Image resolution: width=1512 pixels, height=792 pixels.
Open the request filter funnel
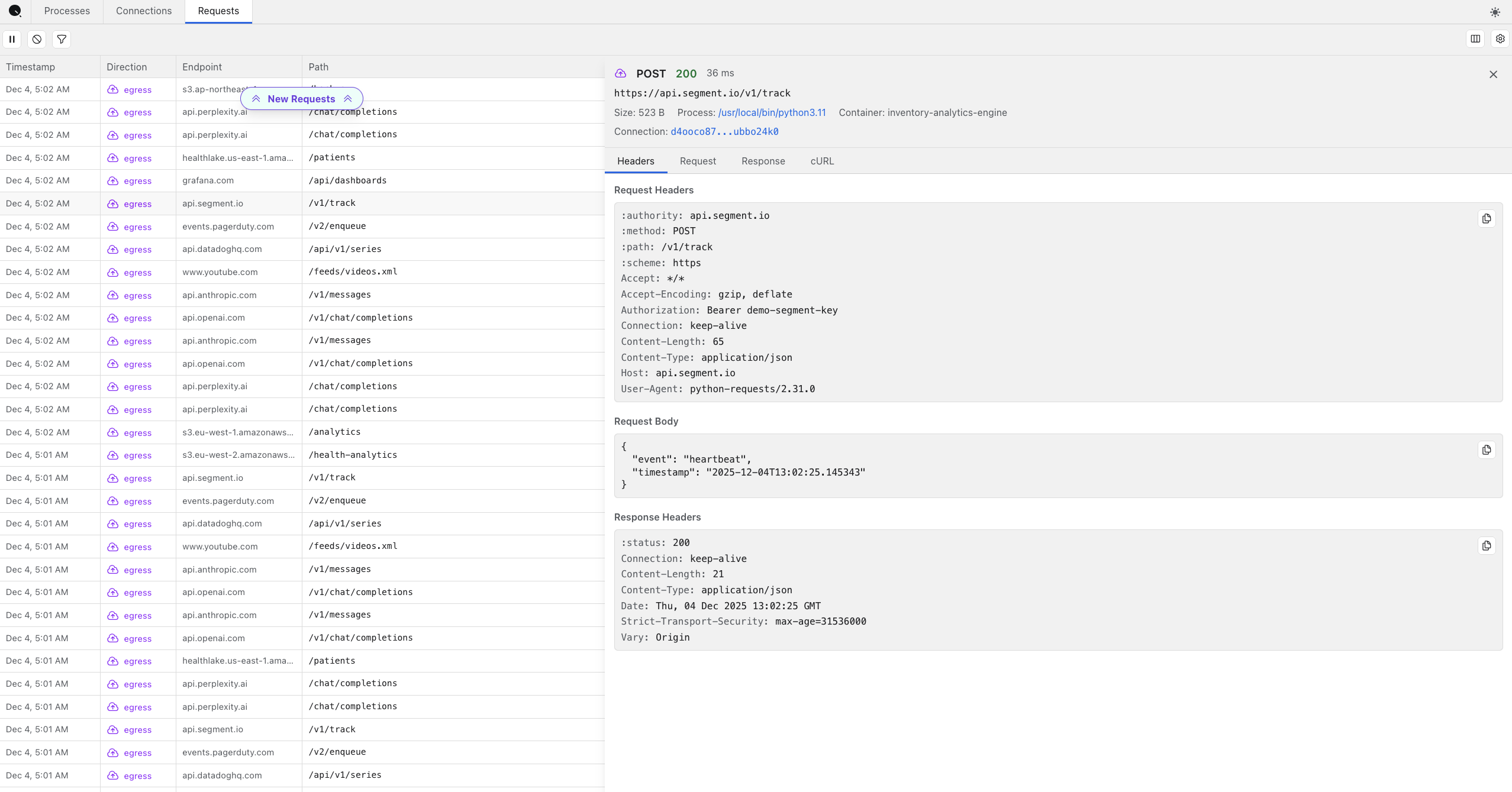click(62, 39)
